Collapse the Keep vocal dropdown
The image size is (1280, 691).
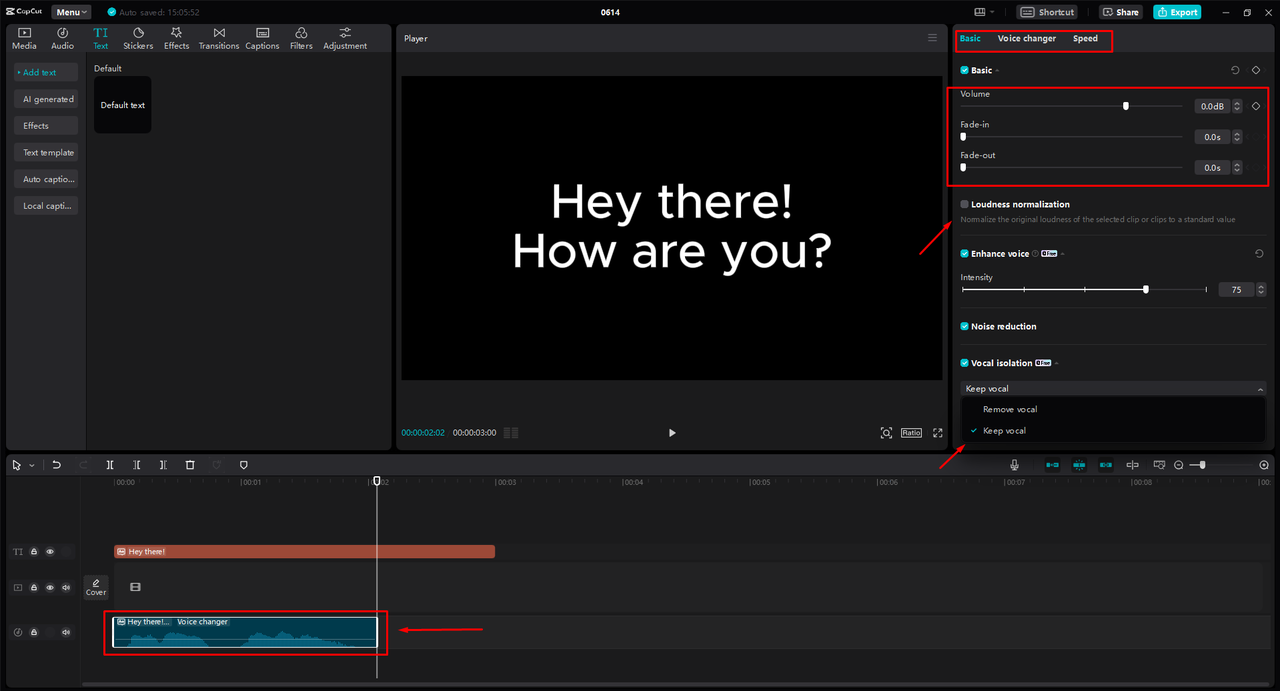tap(1259, 389)
